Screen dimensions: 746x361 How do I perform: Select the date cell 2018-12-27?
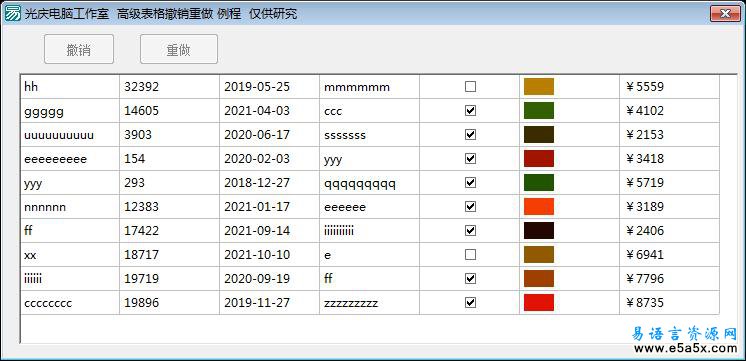coord(269,183)
